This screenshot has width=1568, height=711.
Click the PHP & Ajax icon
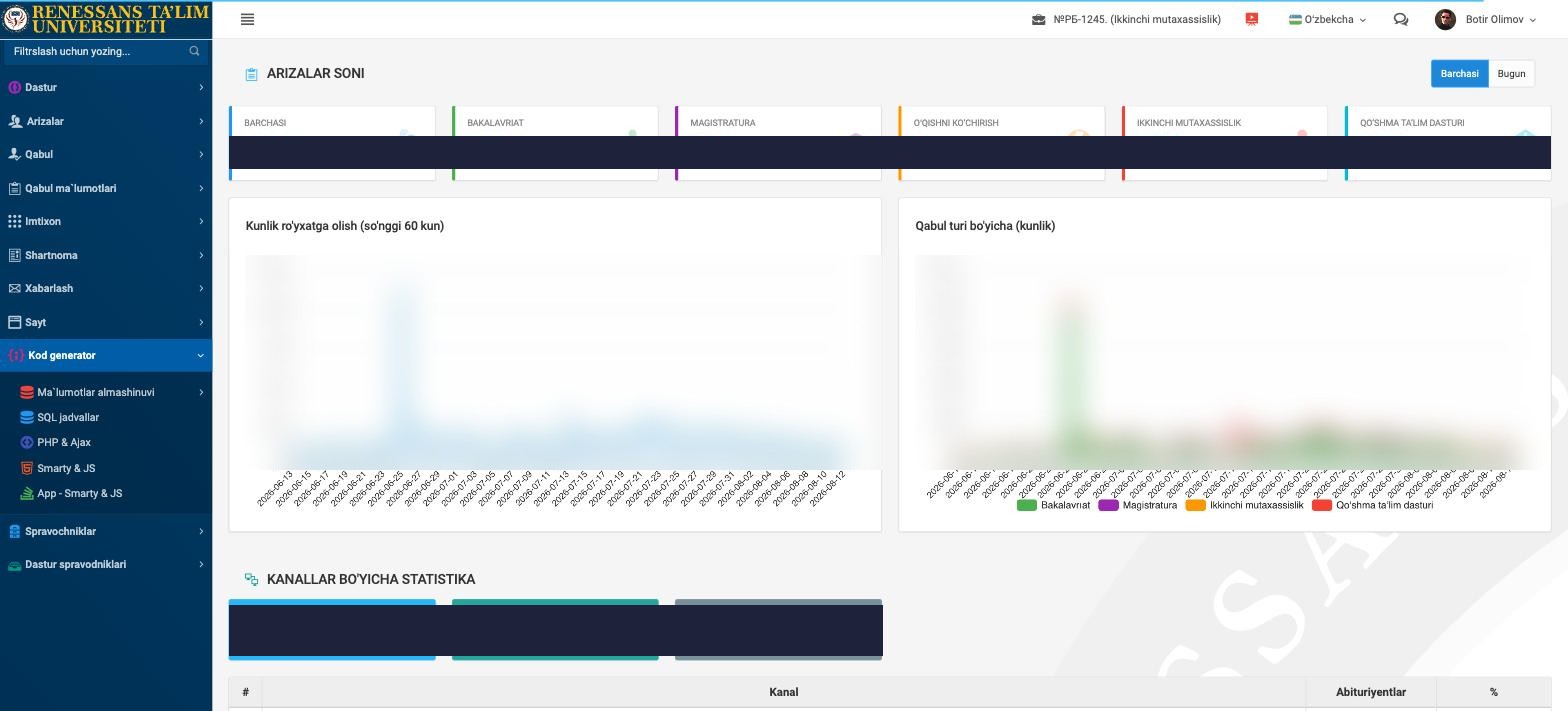[27, 442]
